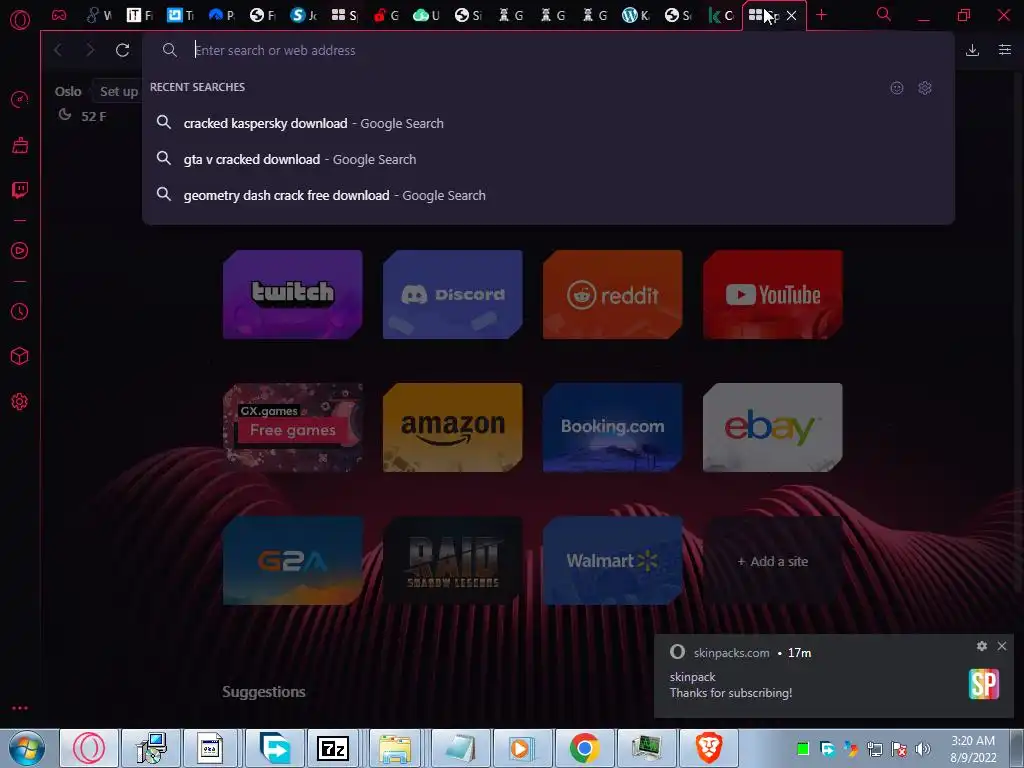Open the ebay speed dial tile
Viewport: 1024px width, 768px height.
pos(773,428)
